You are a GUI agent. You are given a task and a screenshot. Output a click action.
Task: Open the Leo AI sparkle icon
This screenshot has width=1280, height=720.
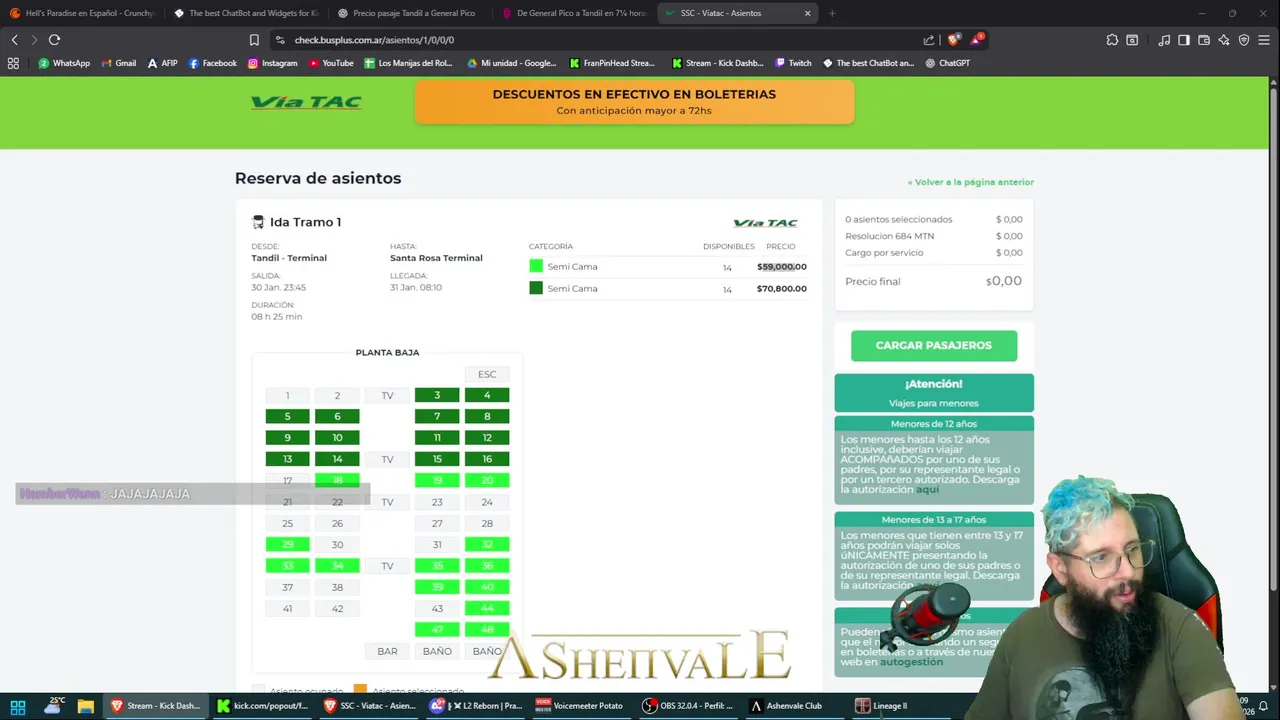[x=1224, y=40]
